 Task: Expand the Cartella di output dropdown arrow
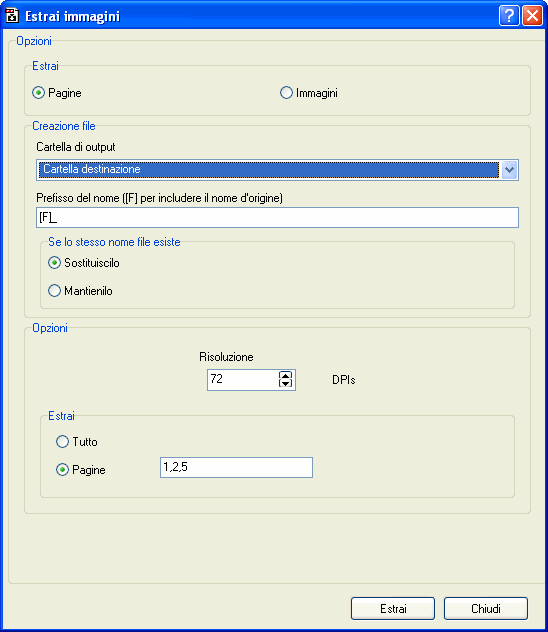coord(509,170)
